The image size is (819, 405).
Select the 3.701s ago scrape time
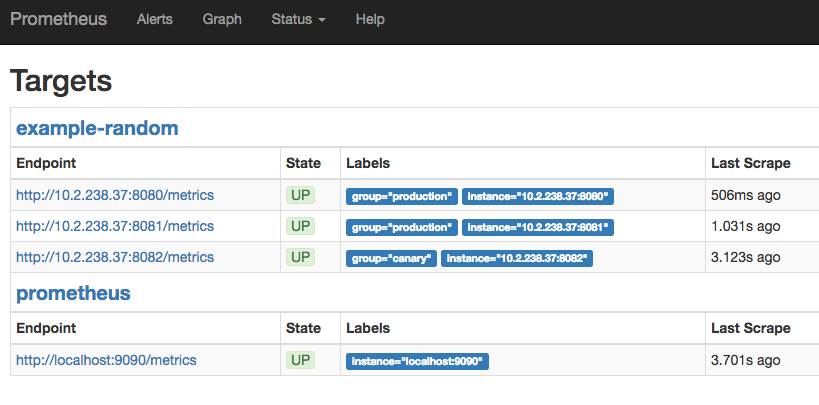[x=745, y=360]
